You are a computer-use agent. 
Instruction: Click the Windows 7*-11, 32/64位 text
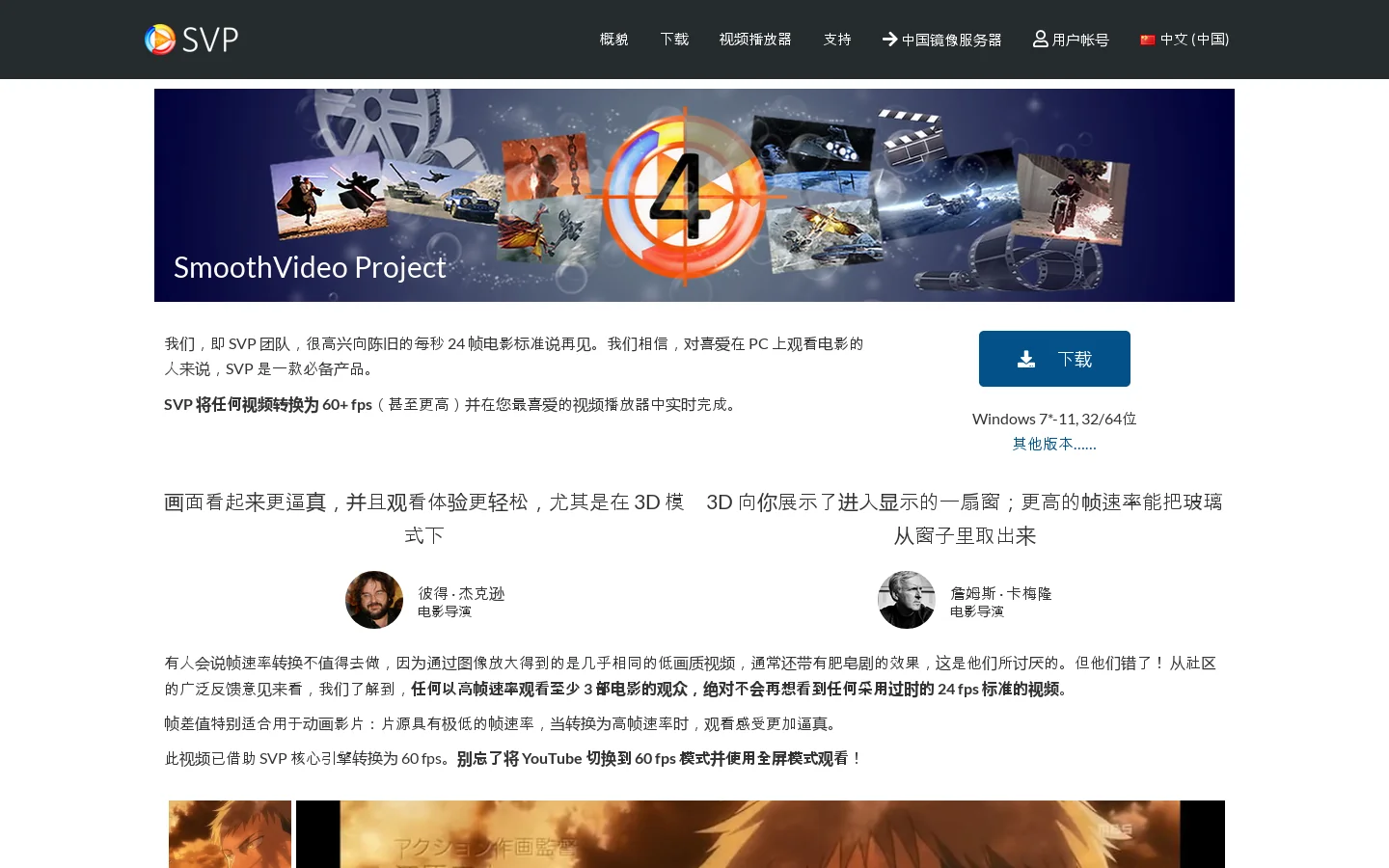(x=1054, y=419)
